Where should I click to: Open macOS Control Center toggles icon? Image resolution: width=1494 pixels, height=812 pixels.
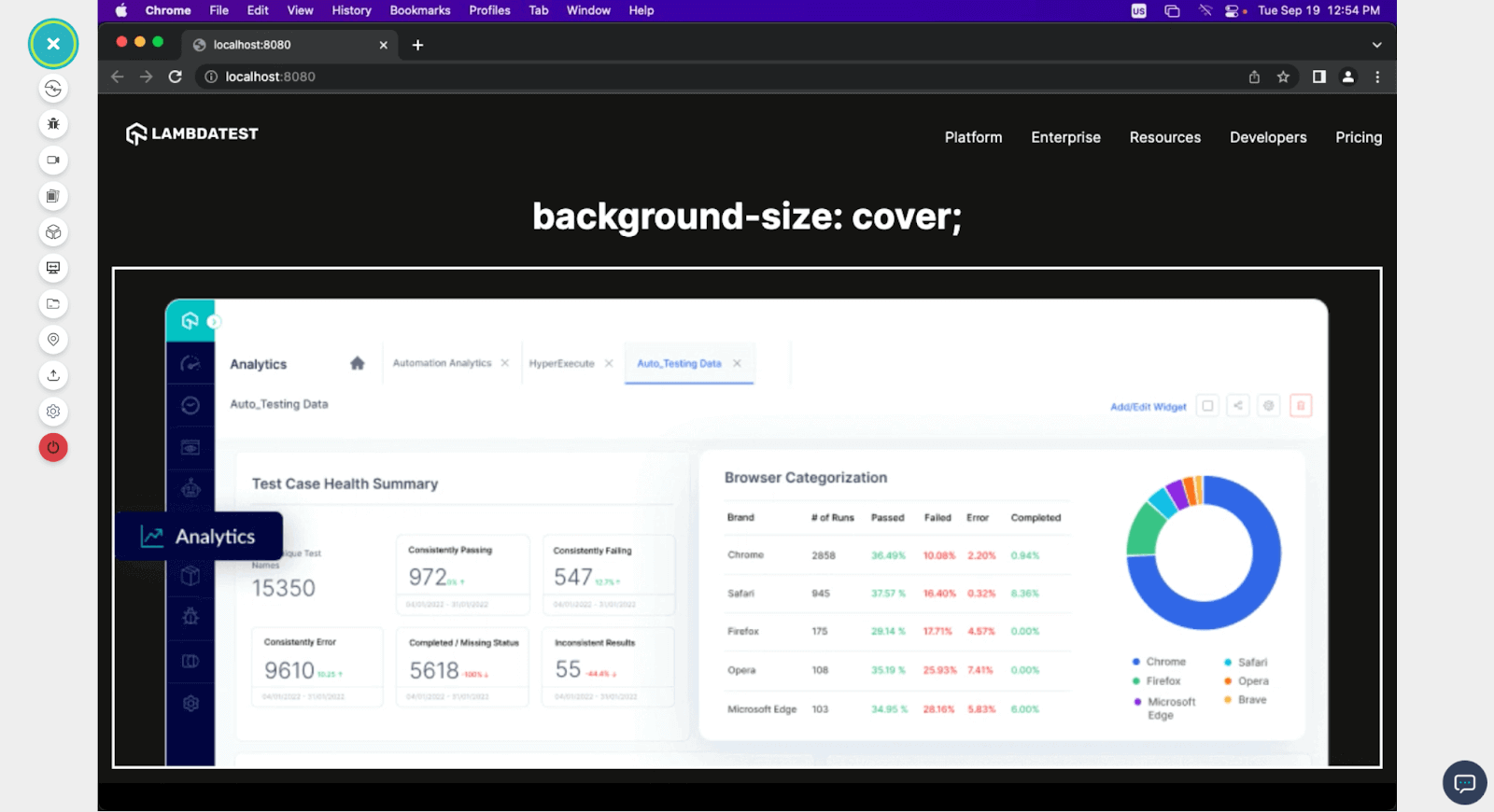pyautogui.click(x=1232, y=10)
